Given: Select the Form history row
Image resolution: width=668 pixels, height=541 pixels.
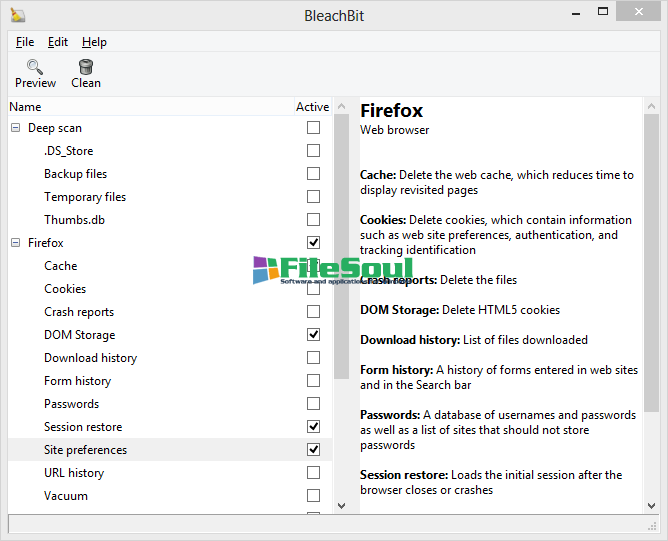Looking at the screenshot, I should tap(170, 380).
